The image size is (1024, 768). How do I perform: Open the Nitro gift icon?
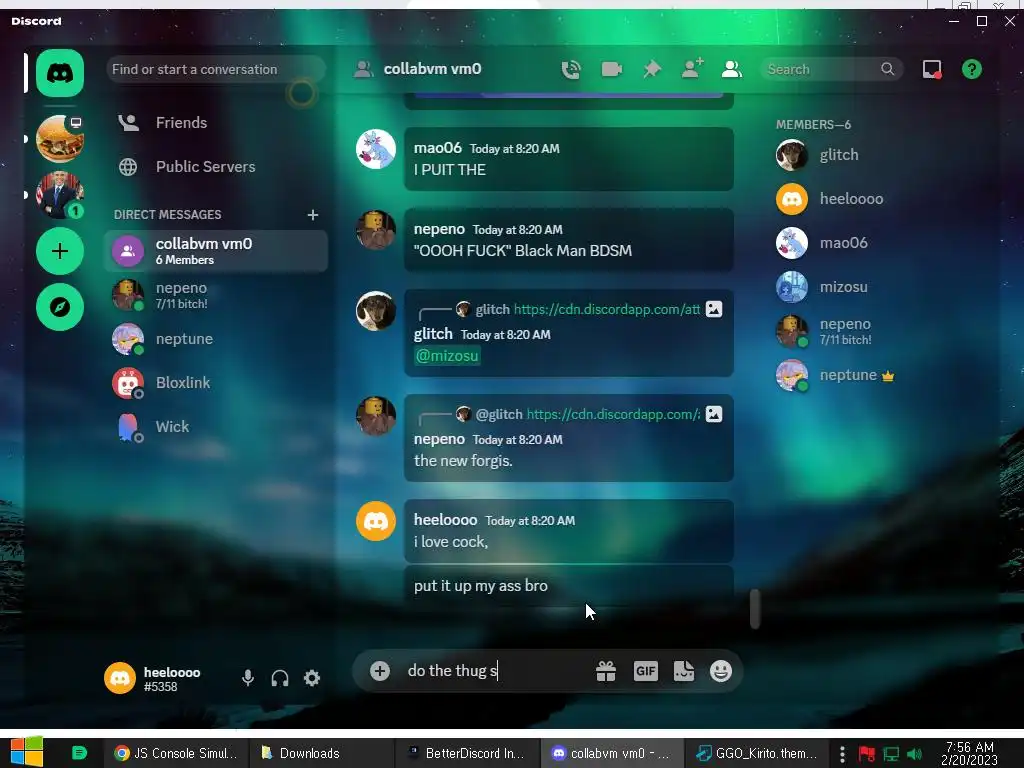(606, 671)
